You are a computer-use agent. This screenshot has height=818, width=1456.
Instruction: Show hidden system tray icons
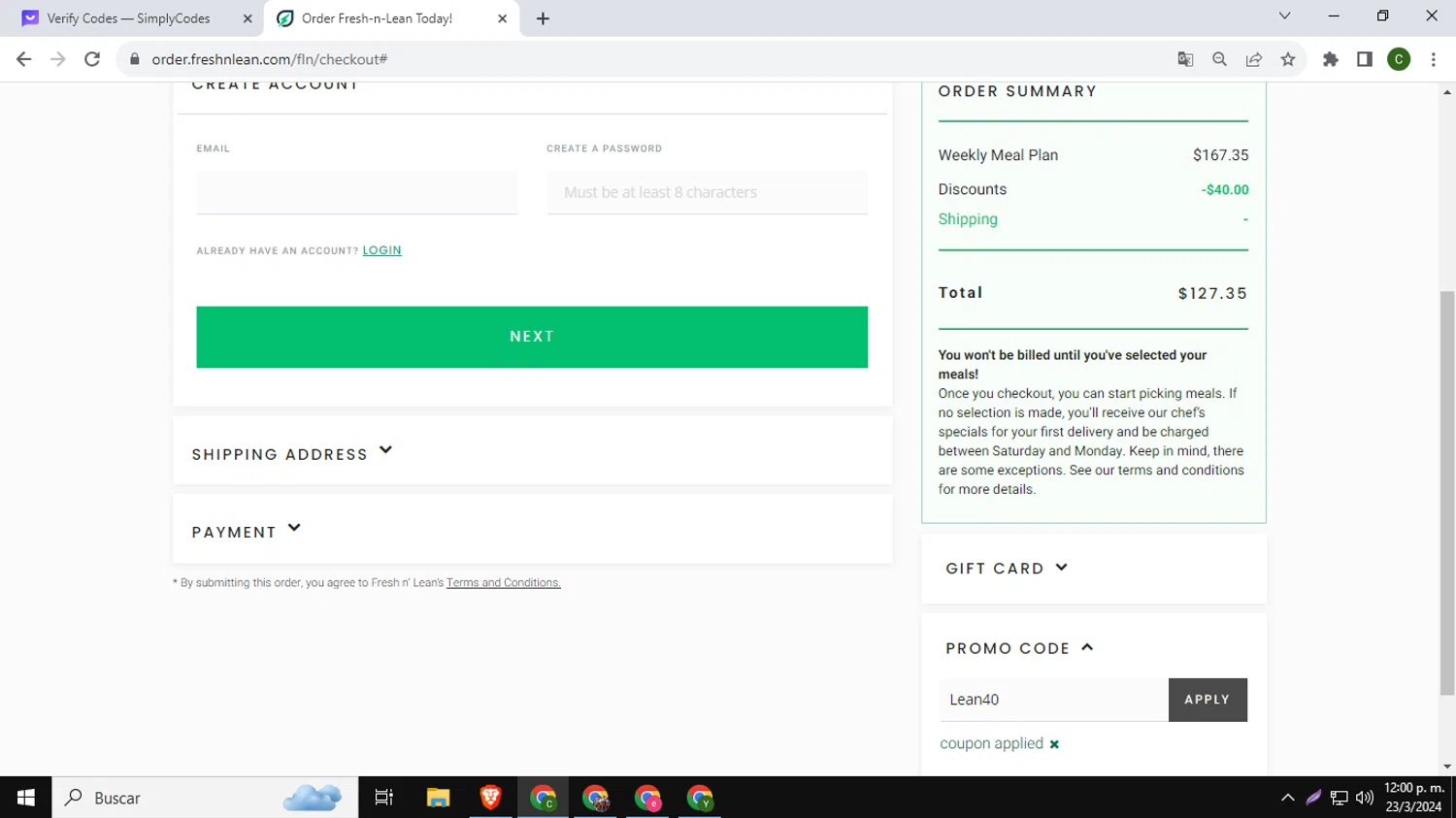[x=1288, y=798]
